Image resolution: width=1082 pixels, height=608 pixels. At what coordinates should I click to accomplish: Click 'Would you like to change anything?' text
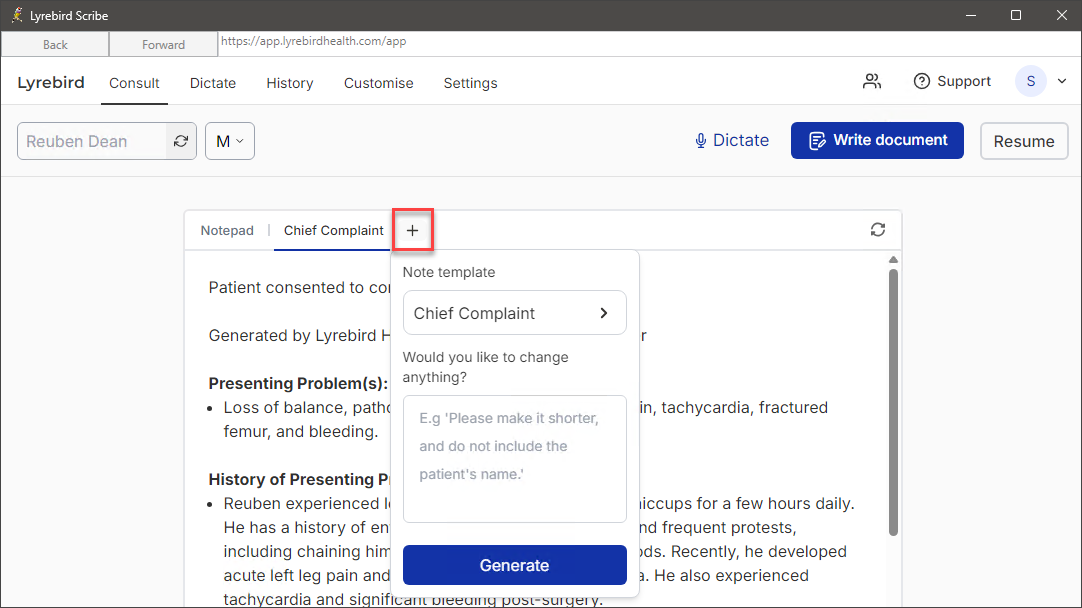tap(485, 367)
